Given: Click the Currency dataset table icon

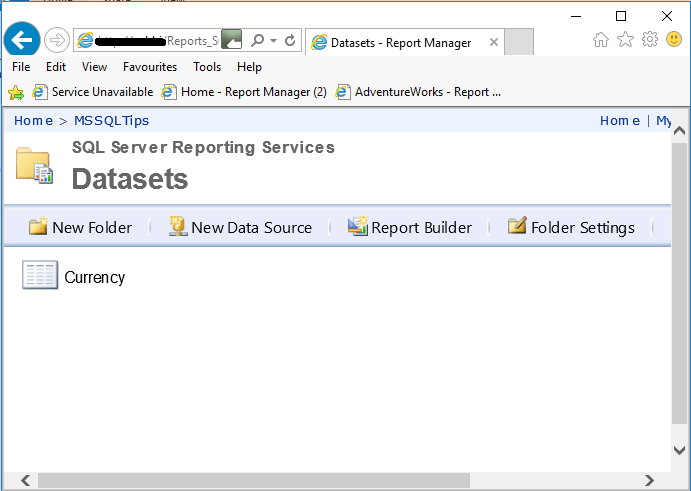Looking at the screenshot, I should [x=40, y=275].
